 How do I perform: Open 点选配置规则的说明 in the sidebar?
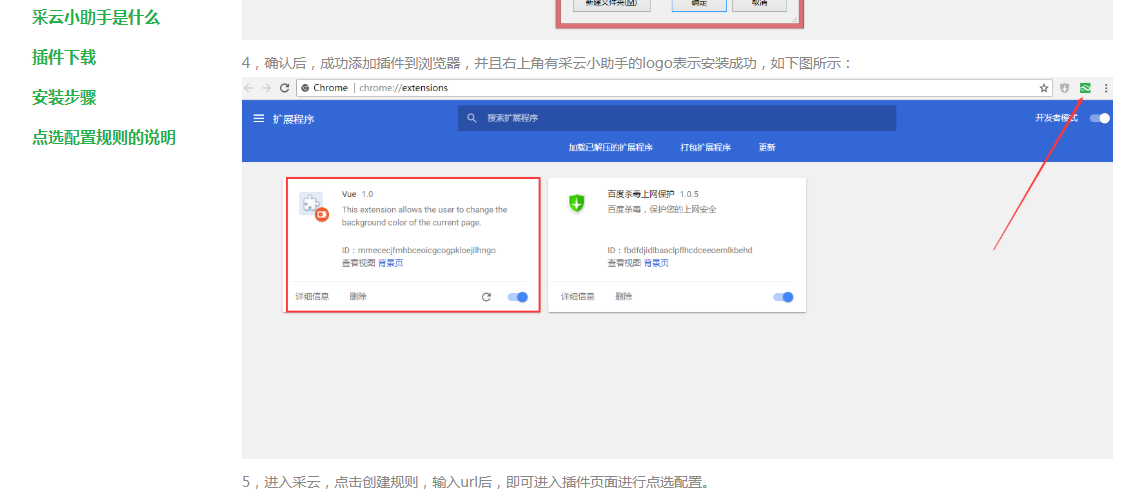[104, 137]
